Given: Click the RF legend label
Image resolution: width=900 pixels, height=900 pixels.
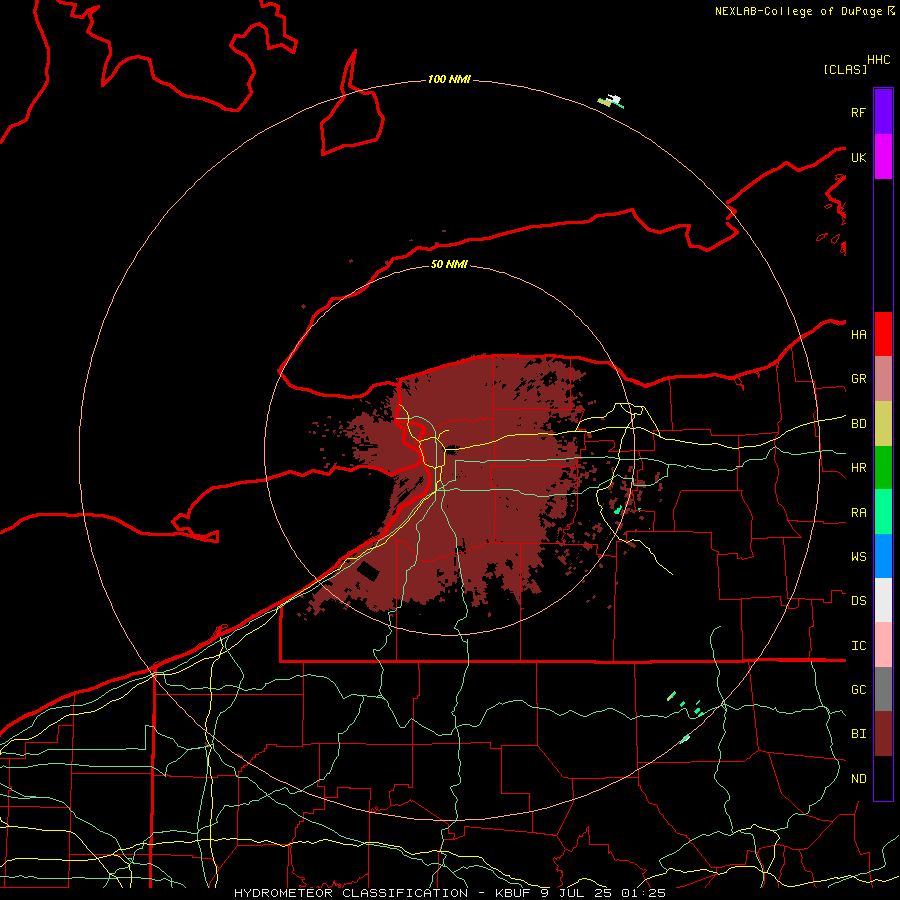Looking at the screenshot, I should [858, 112].
